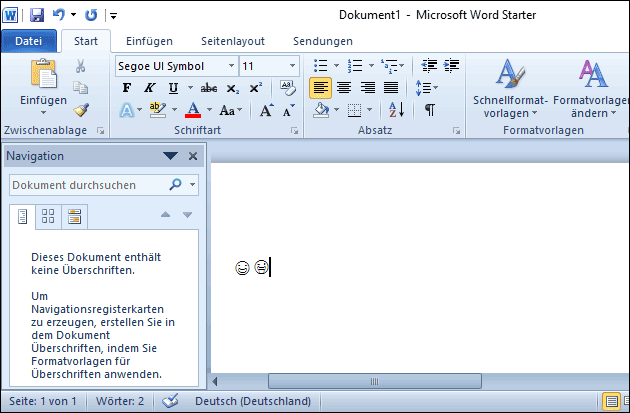Apply red font color A

[193, 110]
